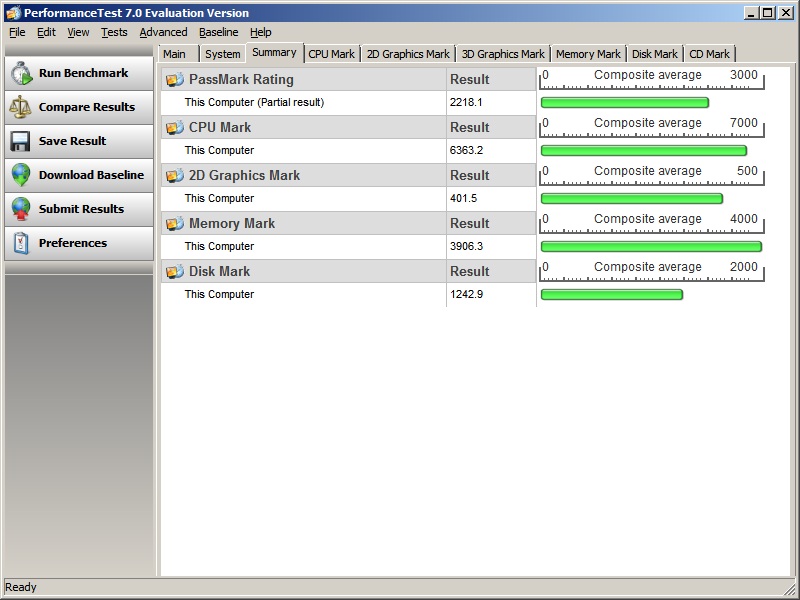The height and width of the screenshot is (600, 800).
Task: Click the Save Result floppy disk icon
Action: click(20, 141)
